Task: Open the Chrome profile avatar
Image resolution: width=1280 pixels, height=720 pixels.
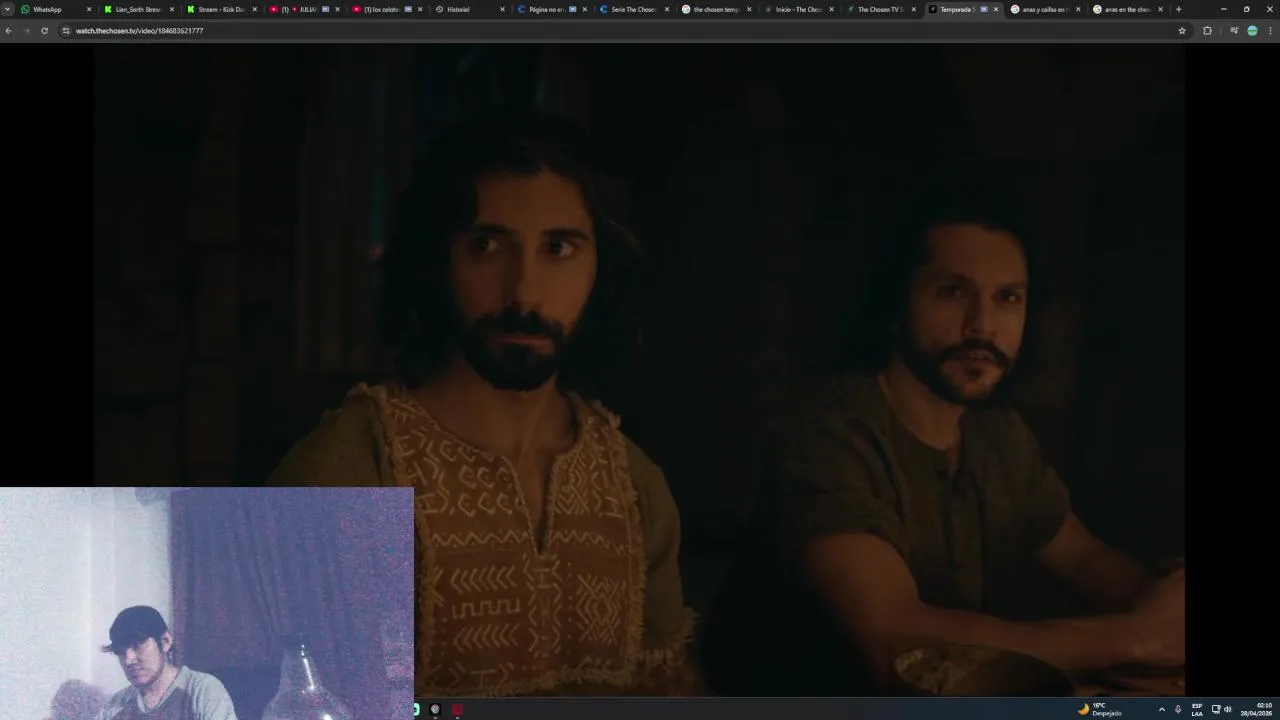Action: point(1252,31)
